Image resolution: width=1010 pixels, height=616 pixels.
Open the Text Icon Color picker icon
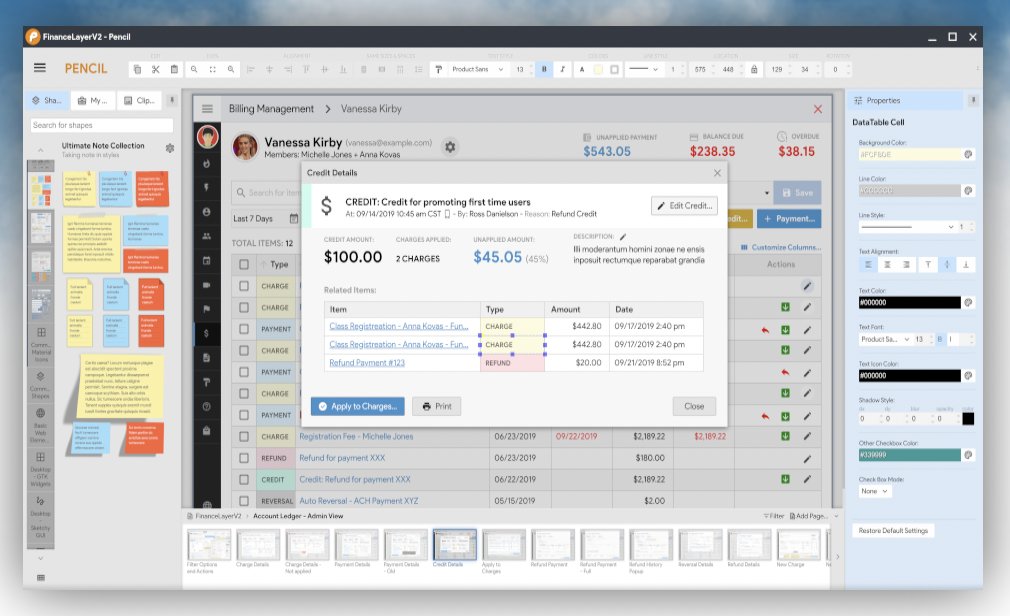click(967, 376)
